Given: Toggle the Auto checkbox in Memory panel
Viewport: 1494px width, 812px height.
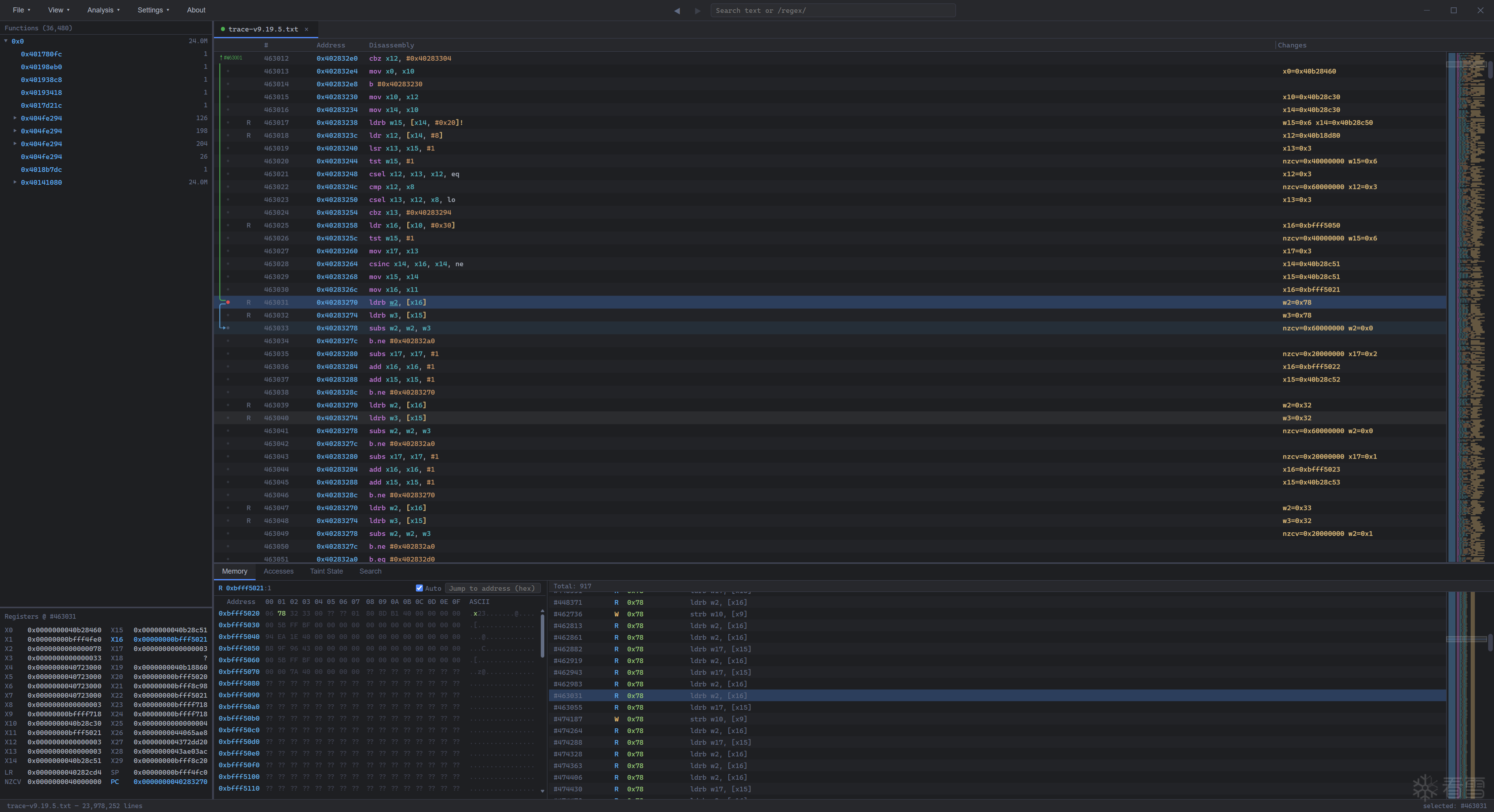Looking at the screenshot, I should [419, 588].
